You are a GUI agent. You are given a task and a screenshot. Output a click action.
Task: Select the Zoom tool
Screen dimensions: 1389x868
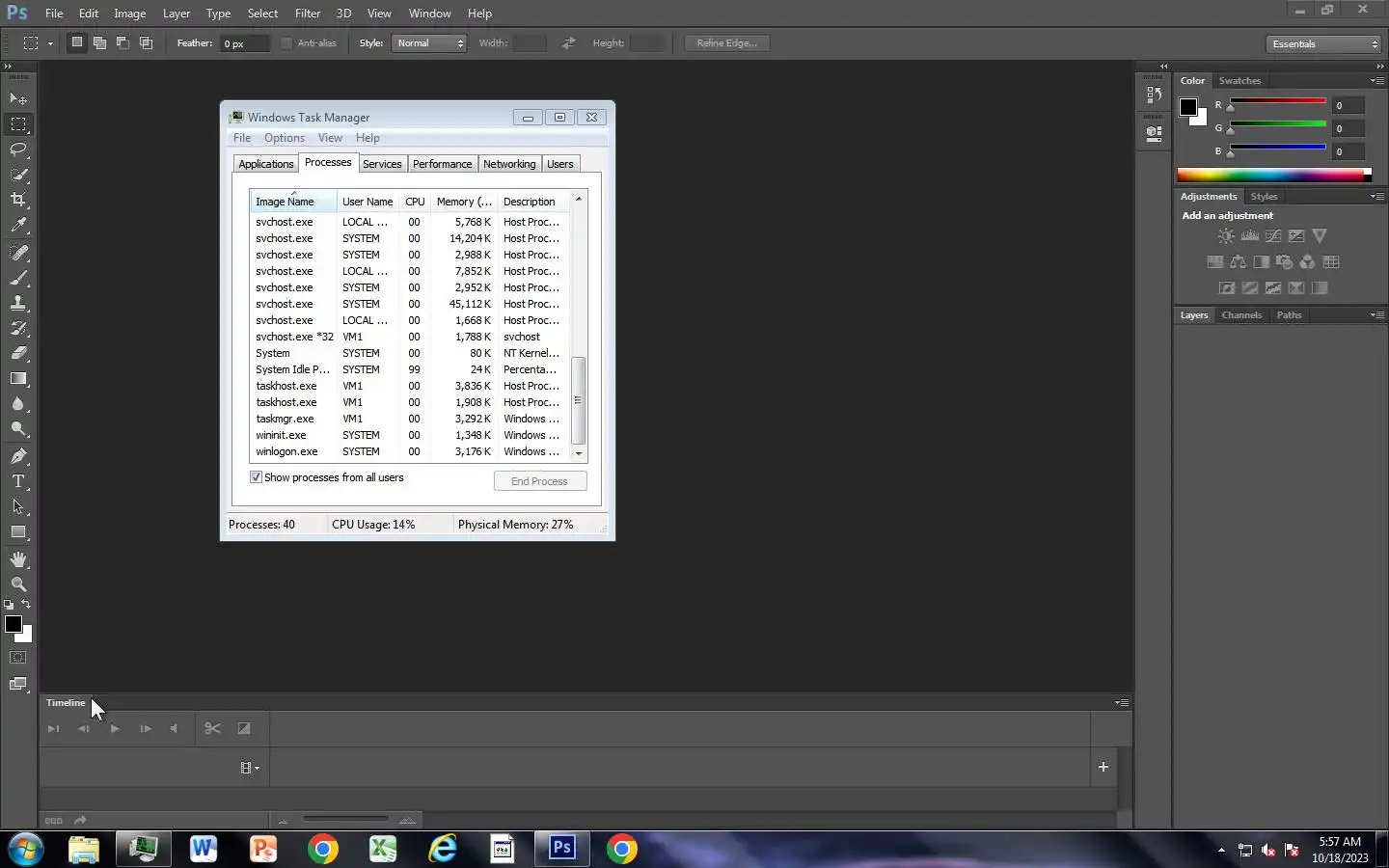(18, 584)
